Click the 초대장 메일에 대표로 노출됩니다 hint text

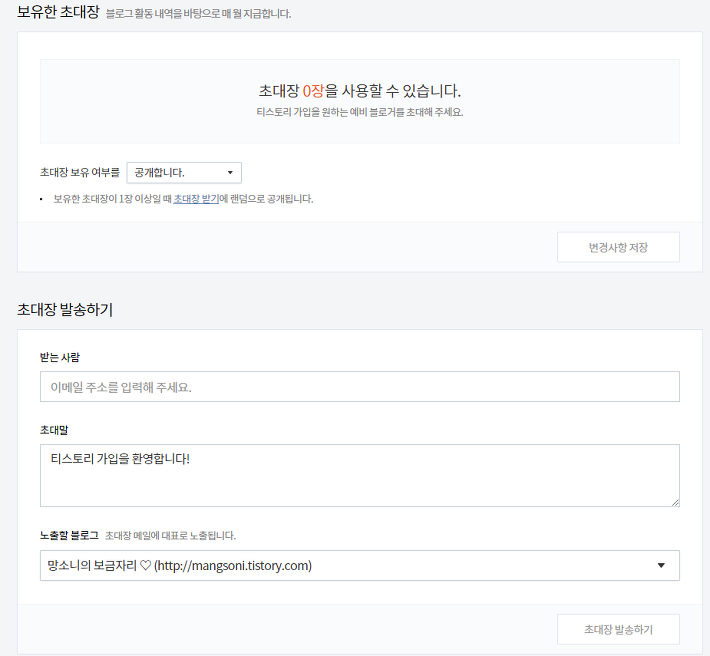[170, 536]
